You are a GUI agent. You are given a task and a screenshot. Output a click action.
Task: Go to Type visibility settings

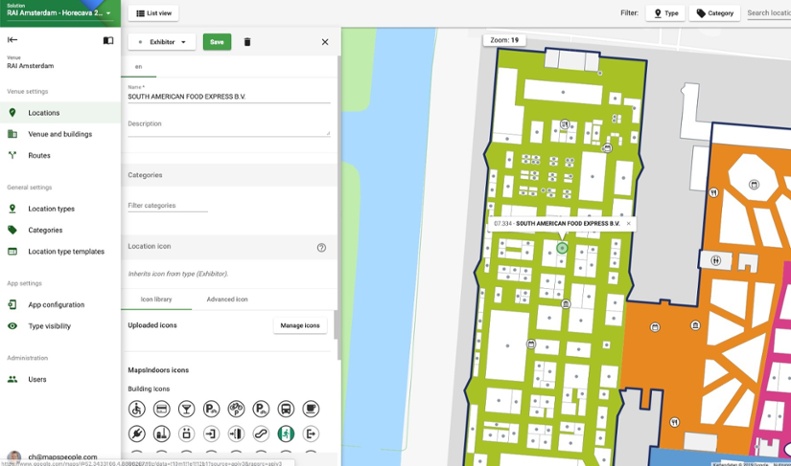pyautogui.click(x=60, y=326)
